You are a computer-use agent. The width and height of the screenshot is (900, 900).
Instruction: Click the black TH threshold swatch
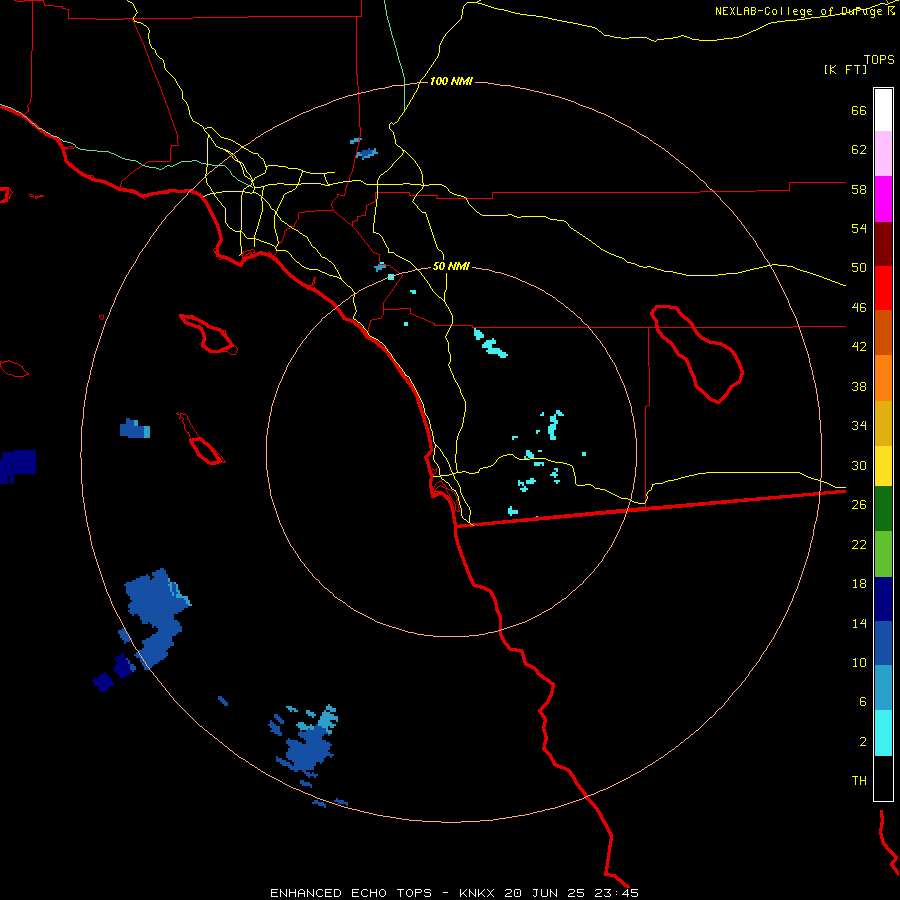[x=883, y=778]
